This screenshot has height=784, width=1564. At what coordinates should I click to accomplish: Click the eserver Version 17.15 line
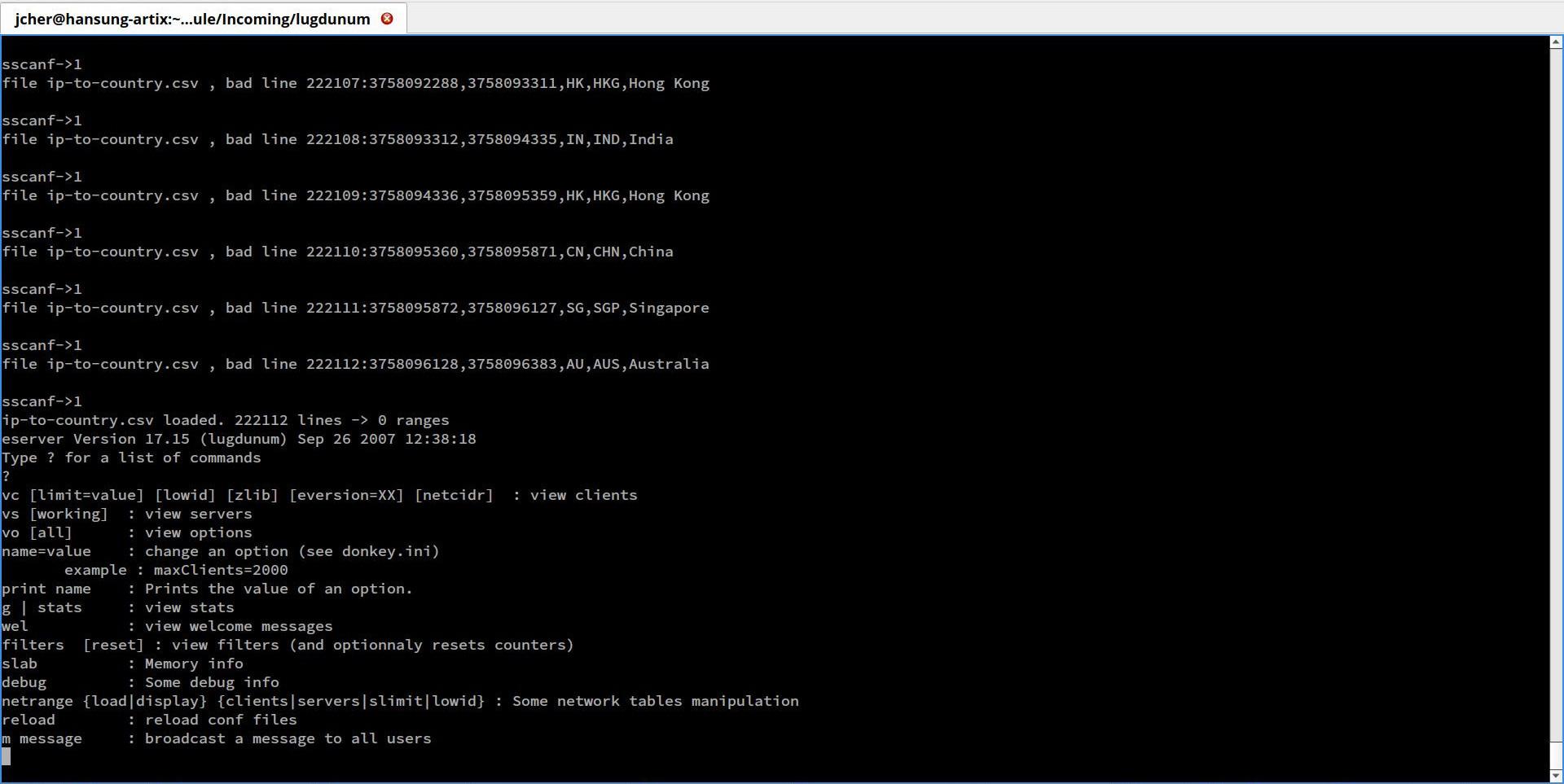(239, 439)
